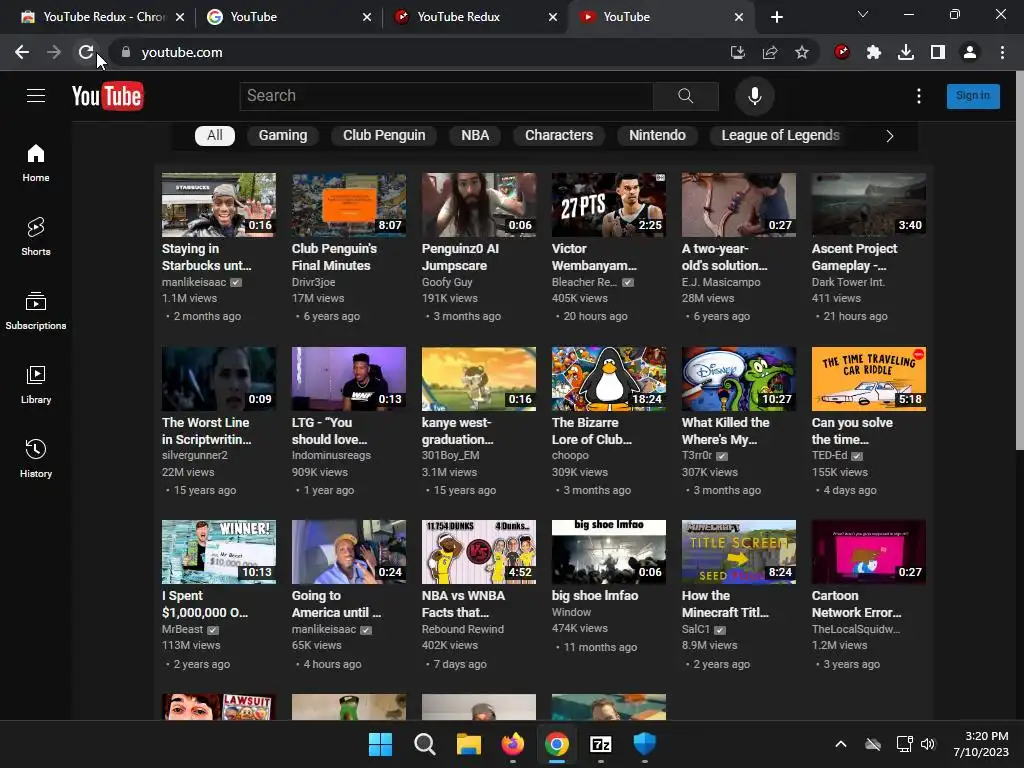The width and height of the screenshot is (1024, 768).
Task: Bookmark this page with star icon
Action: (802, 52)
